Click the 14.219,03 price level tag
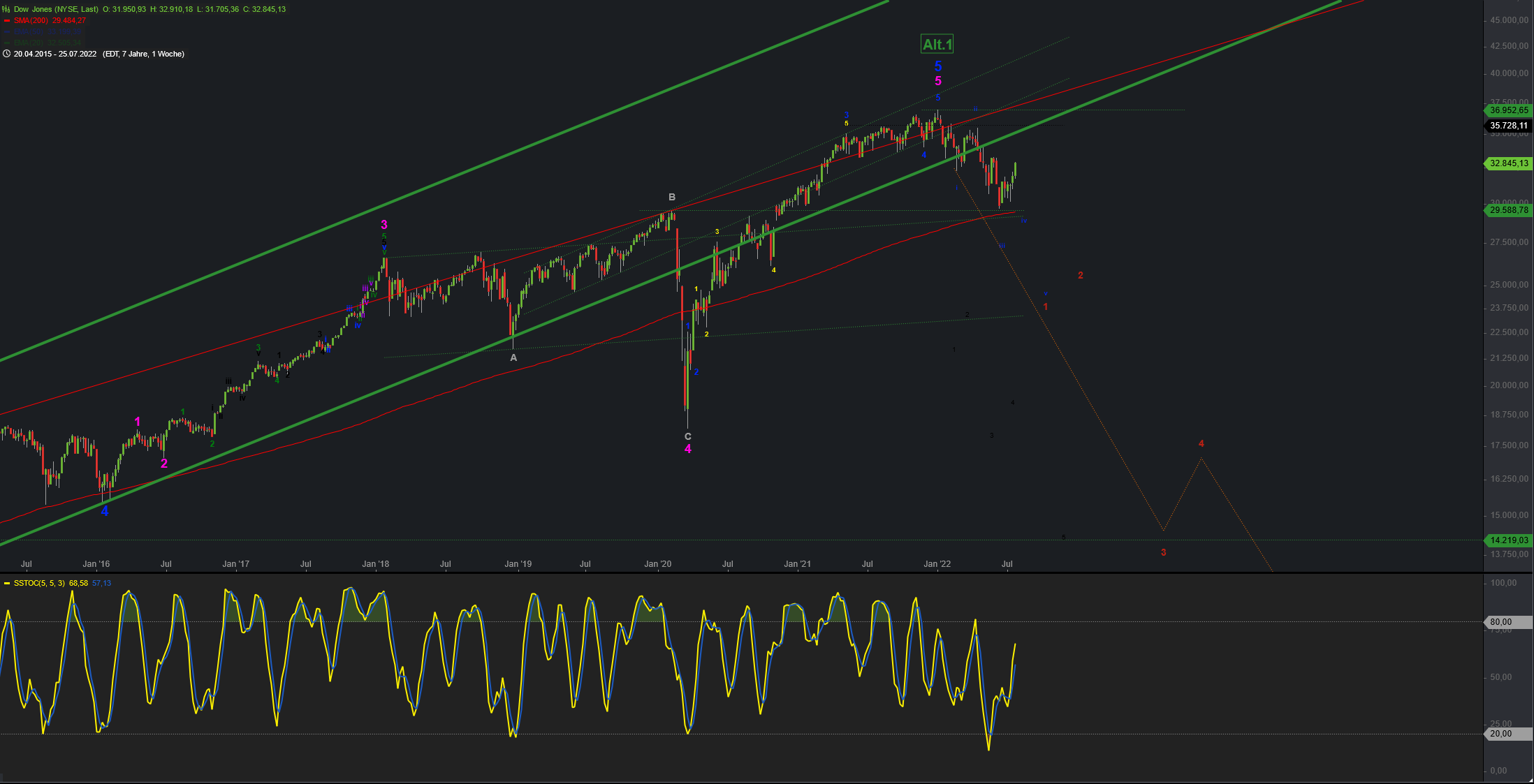Viewport: 1534px width, 784px height. 1509,540
